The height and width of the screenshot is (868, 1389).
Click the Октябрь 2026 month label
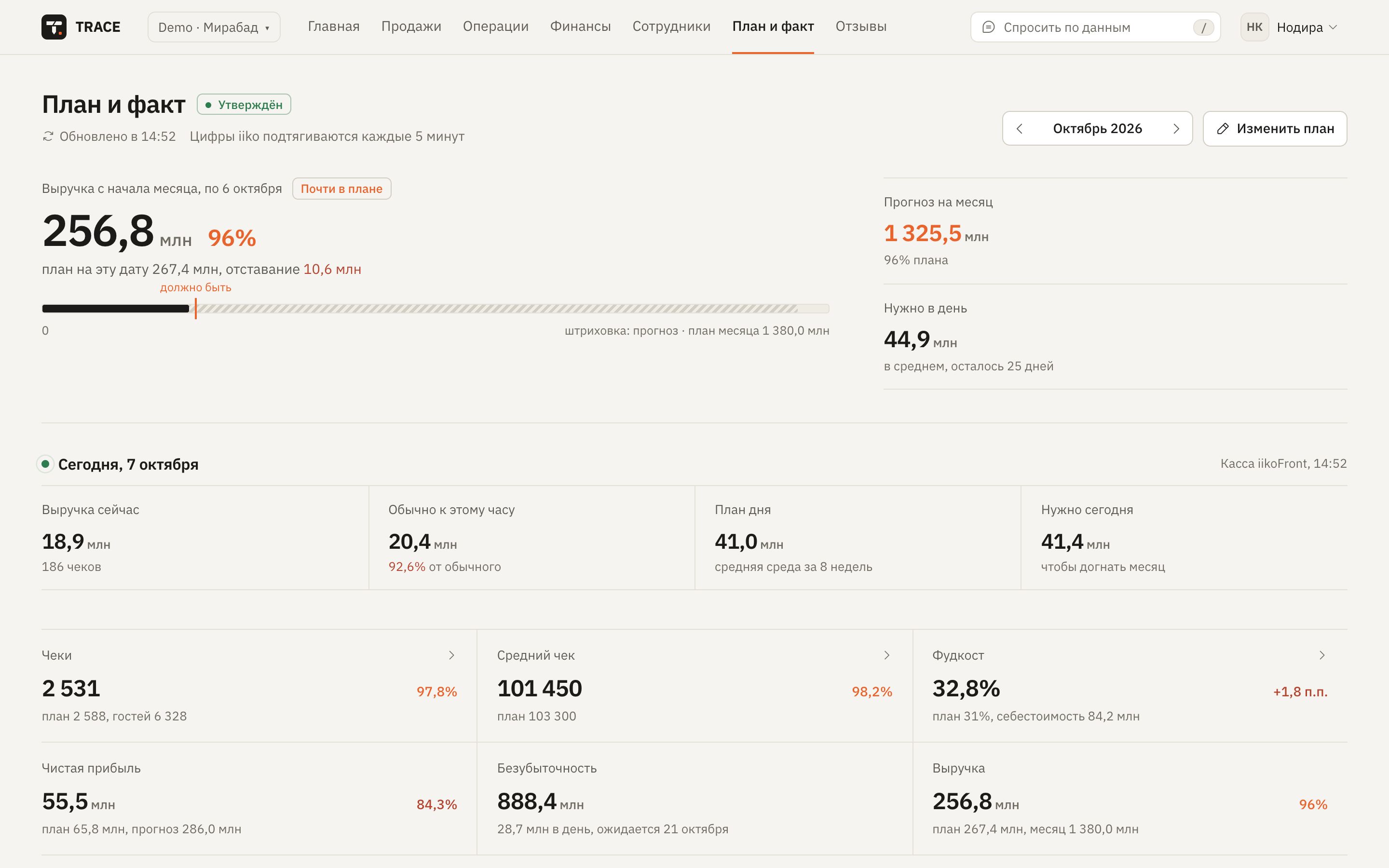point(1097,129)
